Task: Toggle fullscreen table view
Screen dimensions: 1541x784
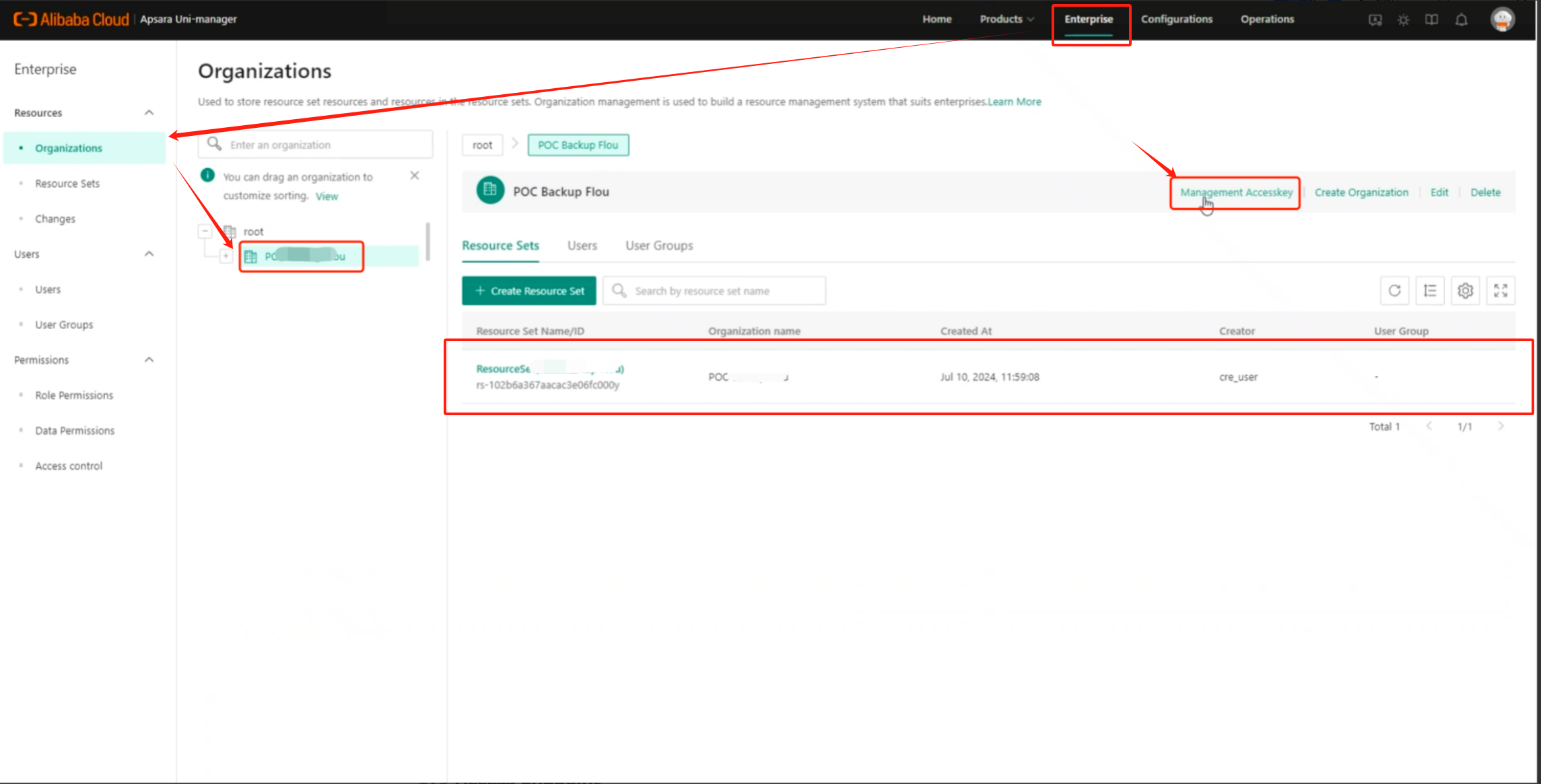Action: click(1501, 291)
